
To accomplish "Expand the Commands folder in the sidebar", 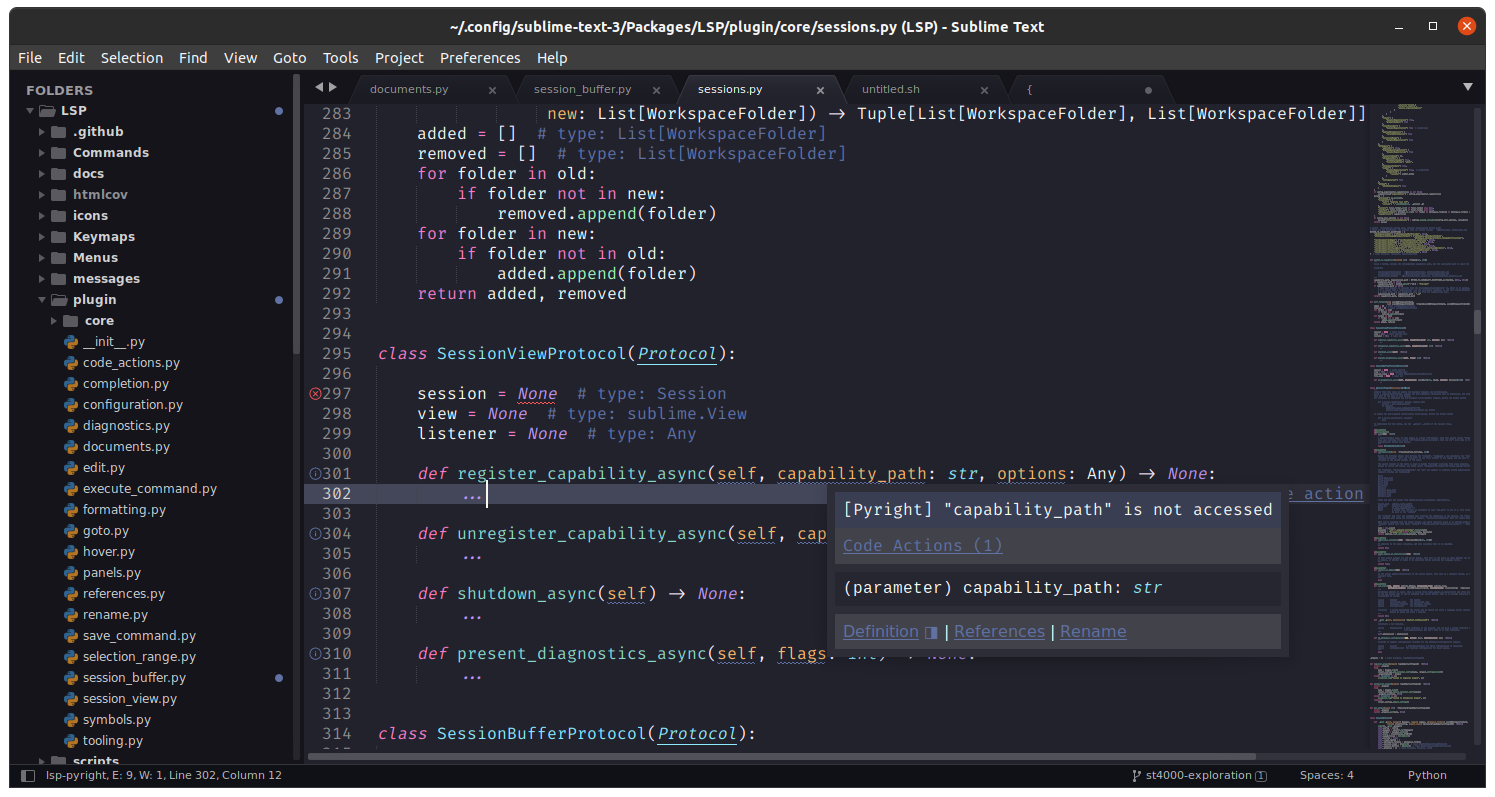I will (x=40, y=152).
